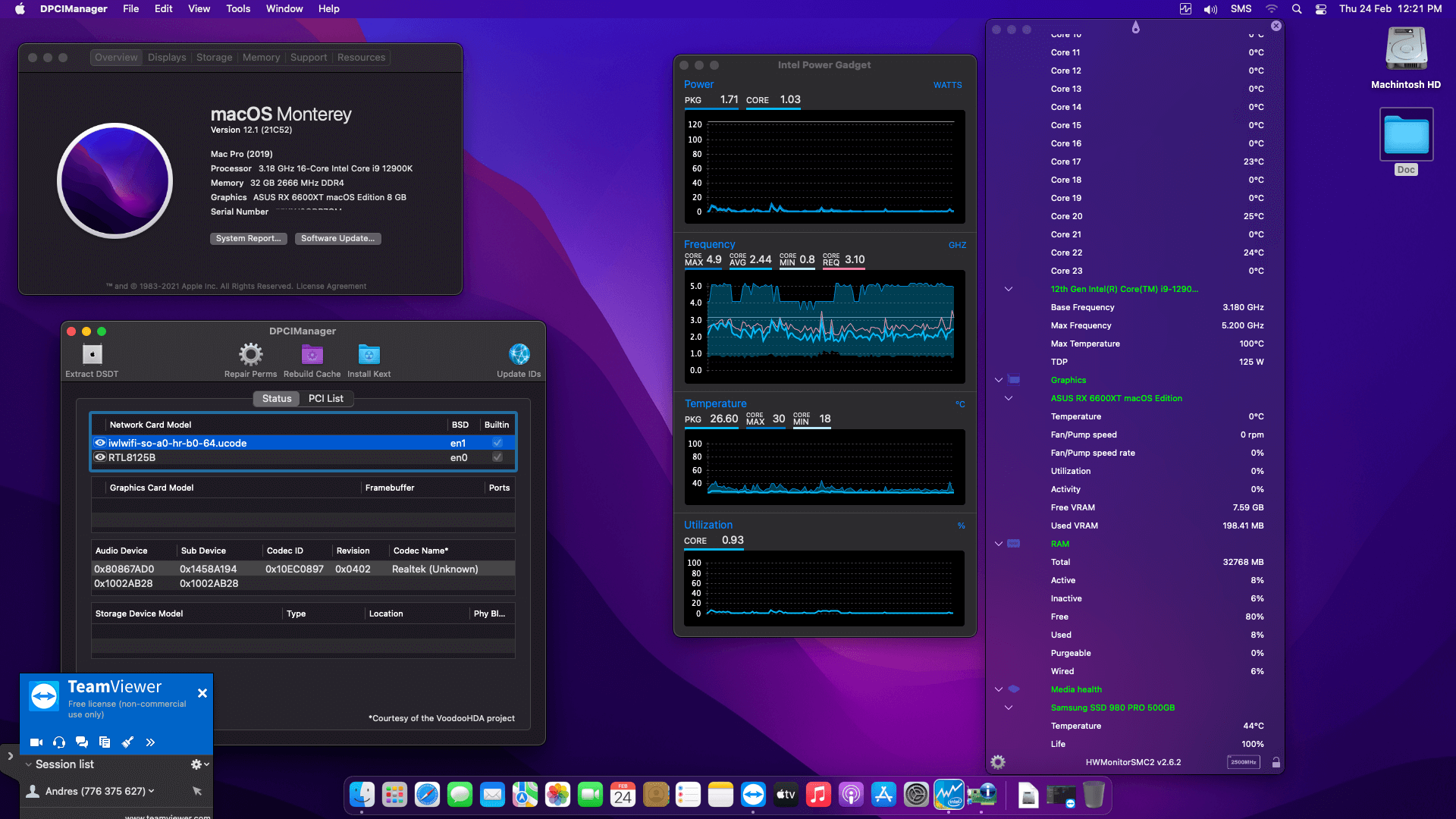This screenshot has height=819, width=1456.
Task: Open Spotlight search in menu bar
Action: point(1297,9)
